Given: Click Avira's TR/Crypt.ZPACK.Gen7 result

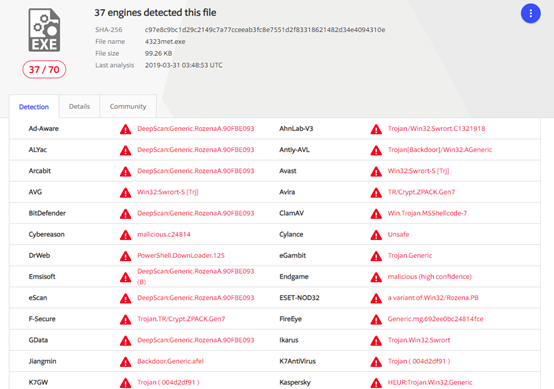Looking at the screenshot, I should [421, 192].
